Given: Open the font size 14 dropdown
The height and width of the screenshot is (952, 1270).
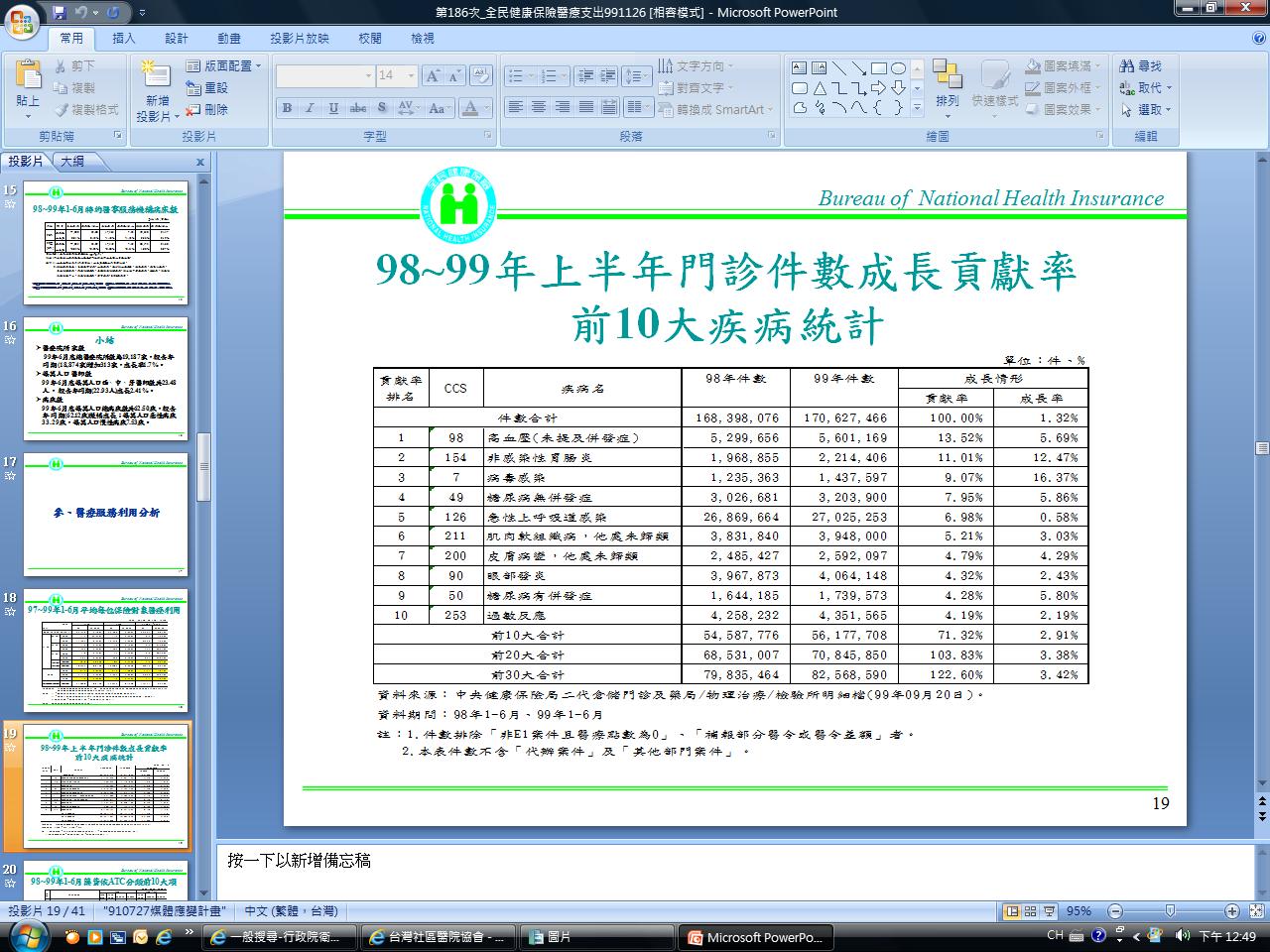Looking at the screenshot, I should pos(397,75).
